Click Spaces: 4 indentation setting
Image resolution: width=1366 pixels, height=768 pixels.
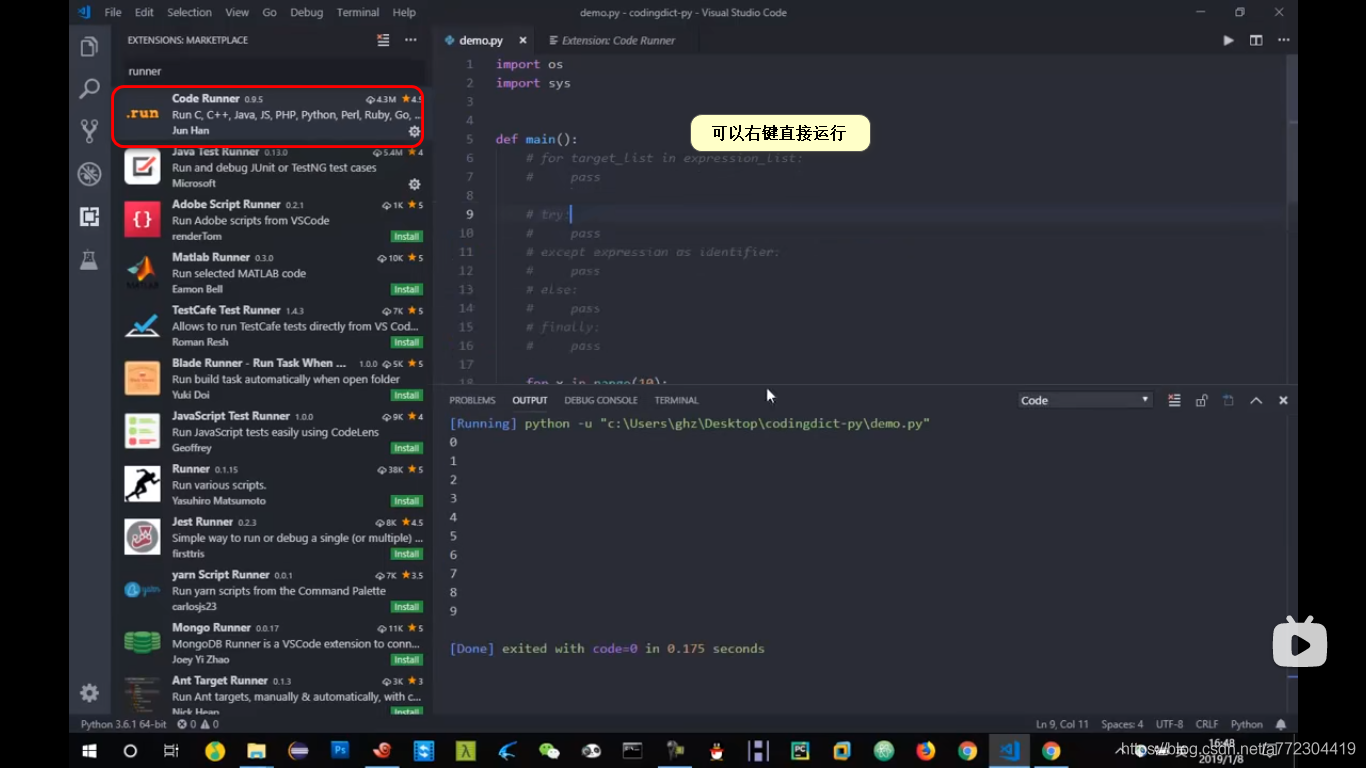point(1122,724)
